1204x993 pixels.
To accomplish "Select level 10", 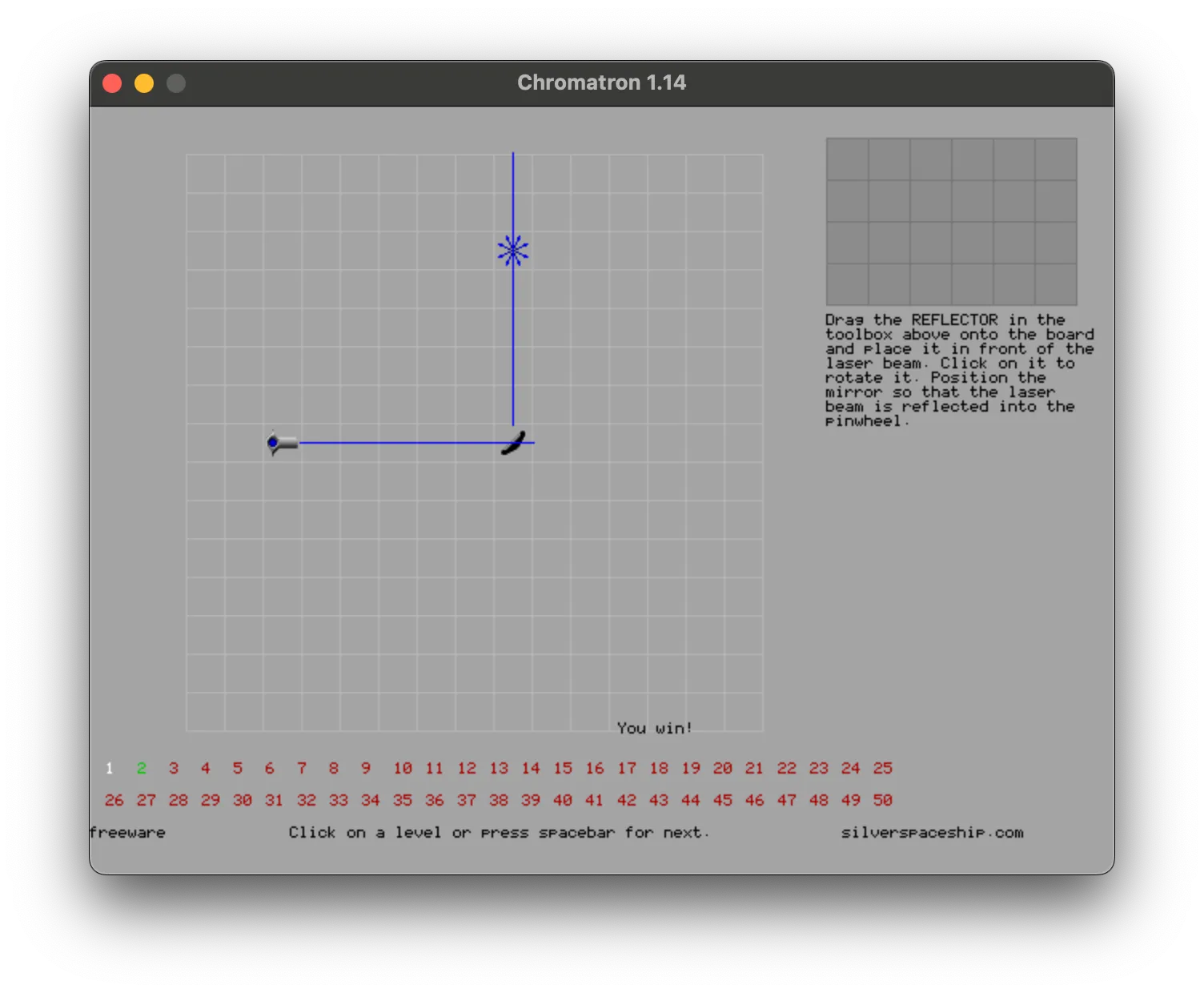I will coord(403,769).
